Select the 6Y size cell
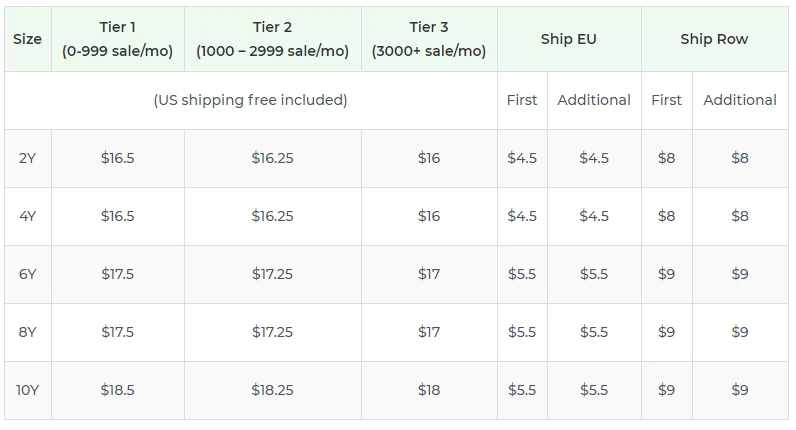 (x=28, y=274)
